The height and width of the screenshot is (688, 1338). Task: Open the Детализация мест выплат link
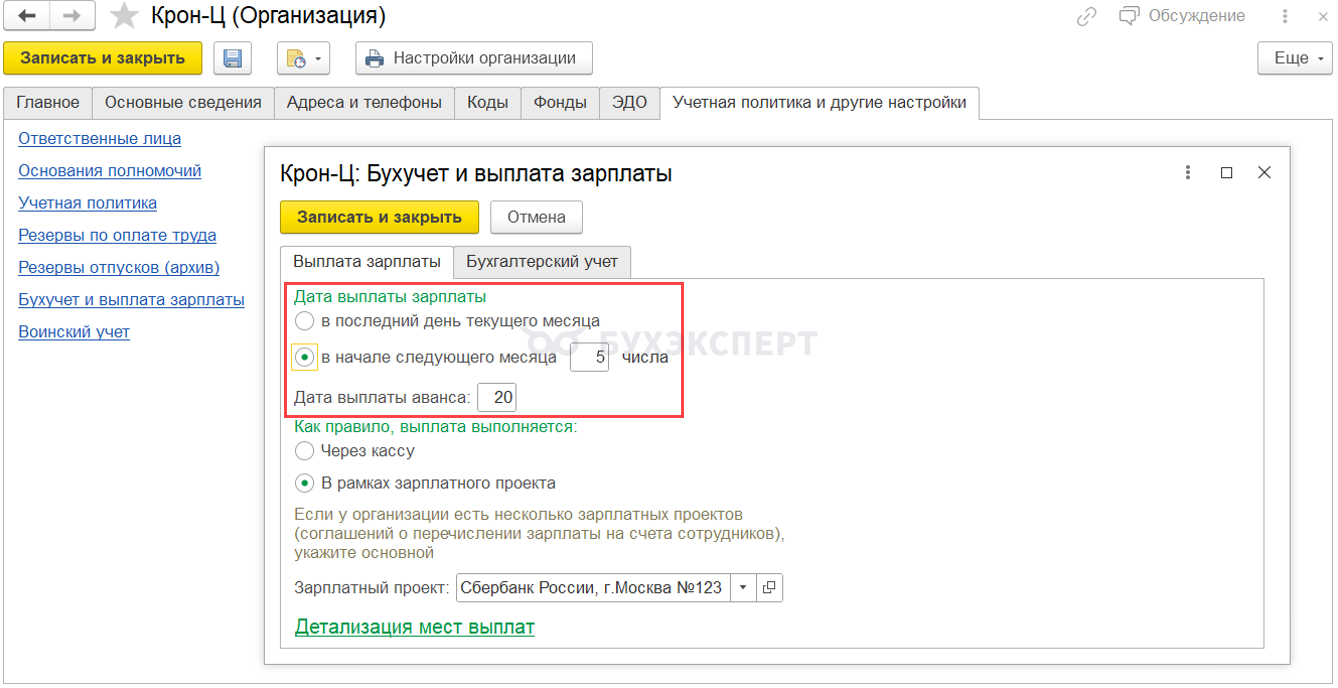click(414, 627)
